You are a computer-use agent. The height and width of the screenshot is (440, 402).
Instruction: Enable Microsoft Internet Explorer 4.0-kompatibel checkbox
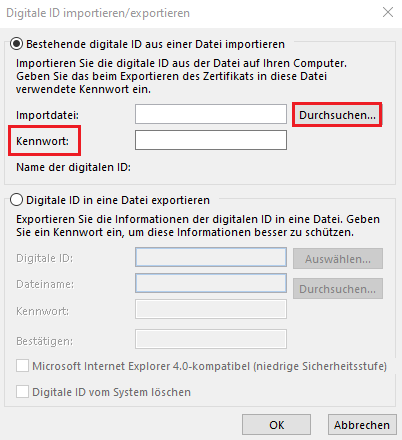tap(22, 366)
